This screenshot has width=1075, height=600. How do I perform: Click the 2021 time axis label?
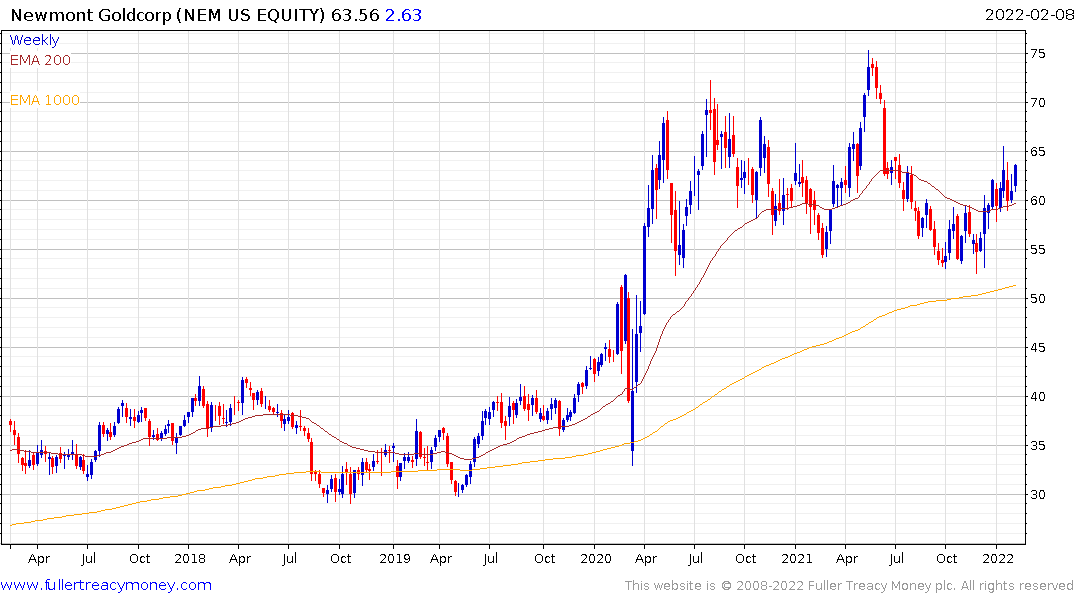tap(797, 558)
